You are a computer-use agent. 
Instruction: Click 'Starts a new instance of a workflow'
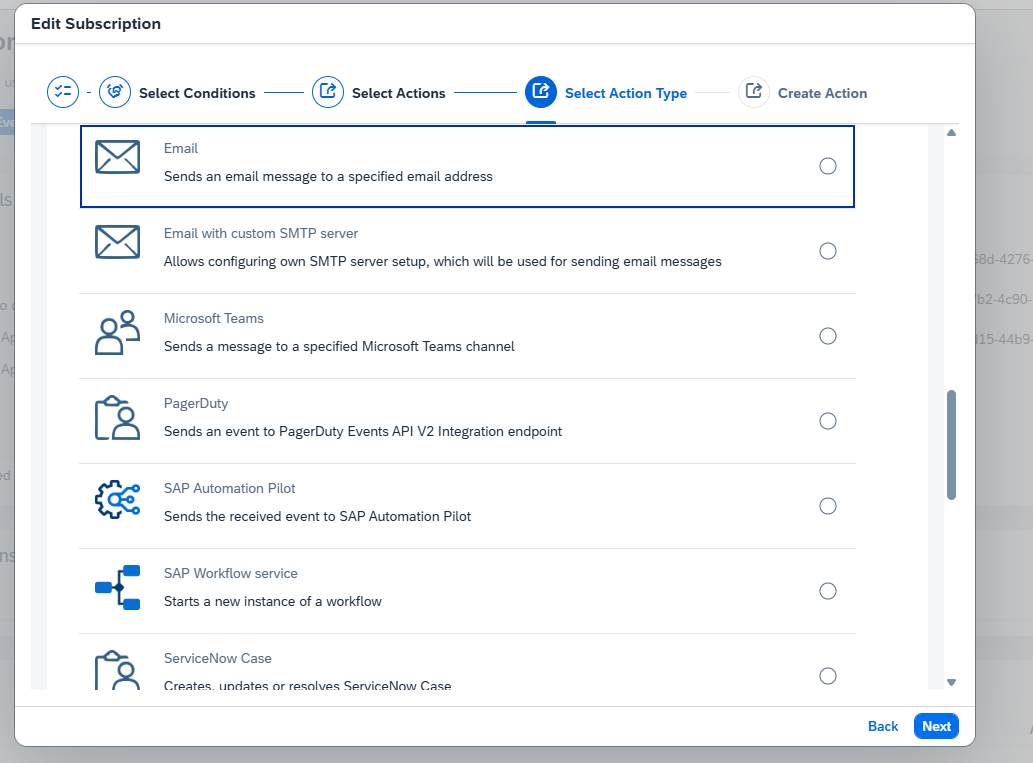point(273,602)
